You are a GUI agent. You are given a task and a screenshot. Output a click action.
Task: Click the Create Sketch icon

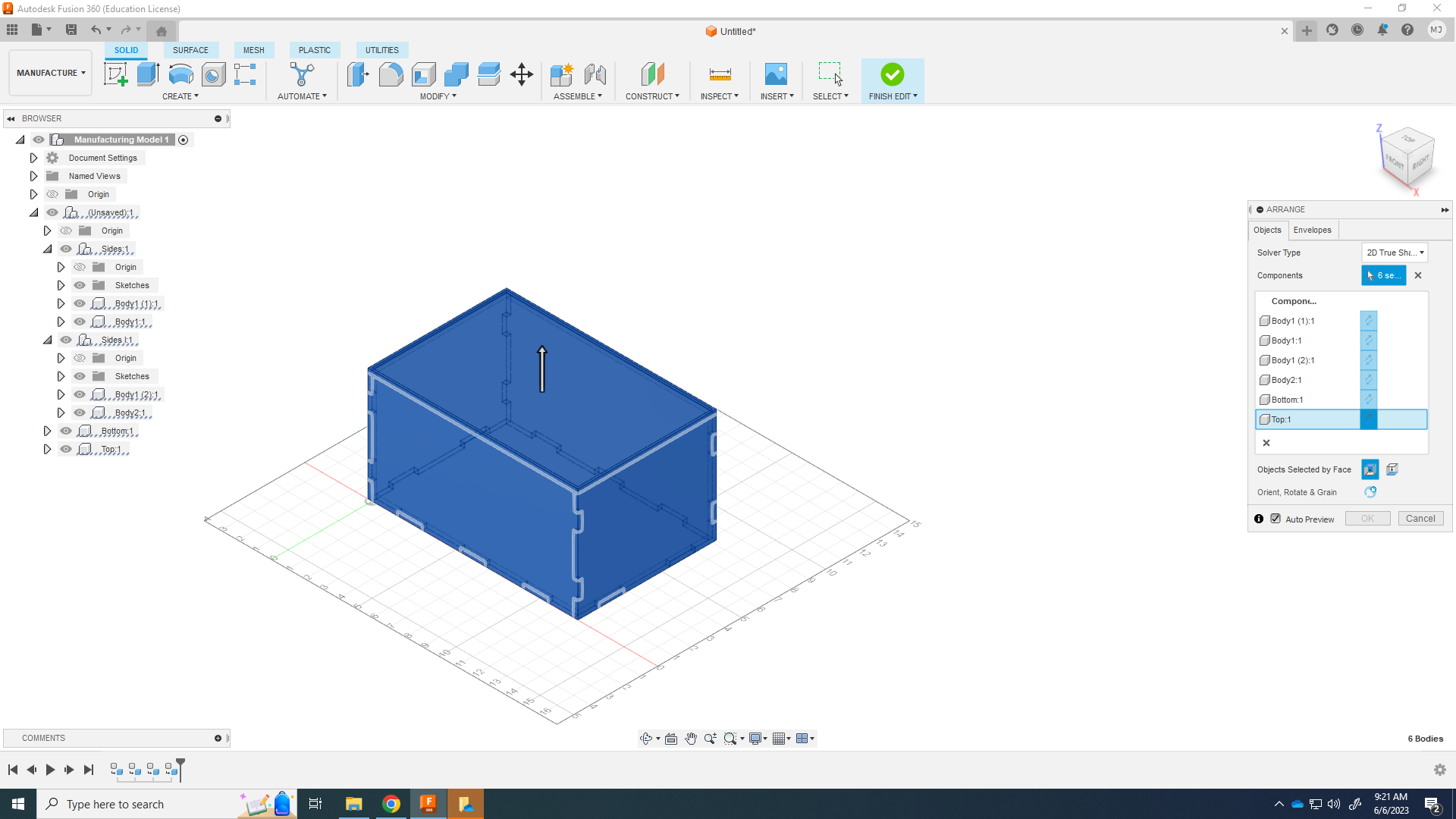[x=115, y=74]
